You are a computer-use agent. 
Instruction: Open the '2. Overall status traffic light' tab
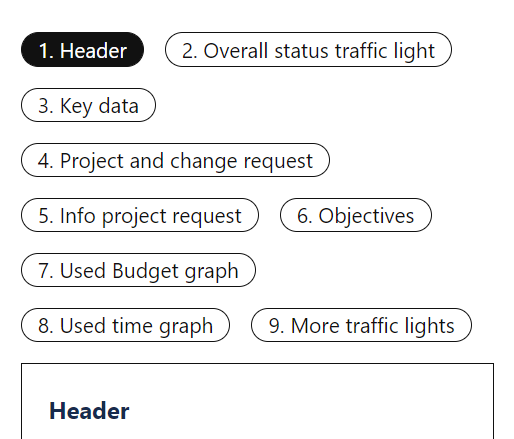(308, 50)
